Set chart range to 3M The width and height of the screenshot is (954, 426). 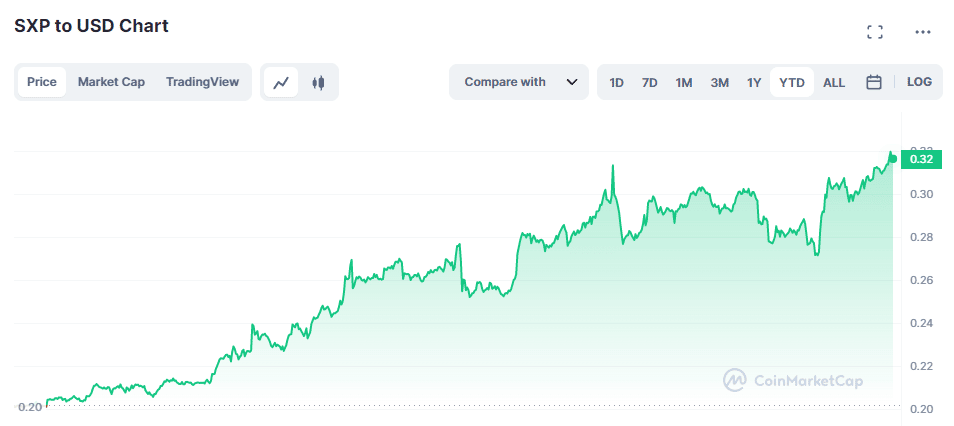click(720, 82)
